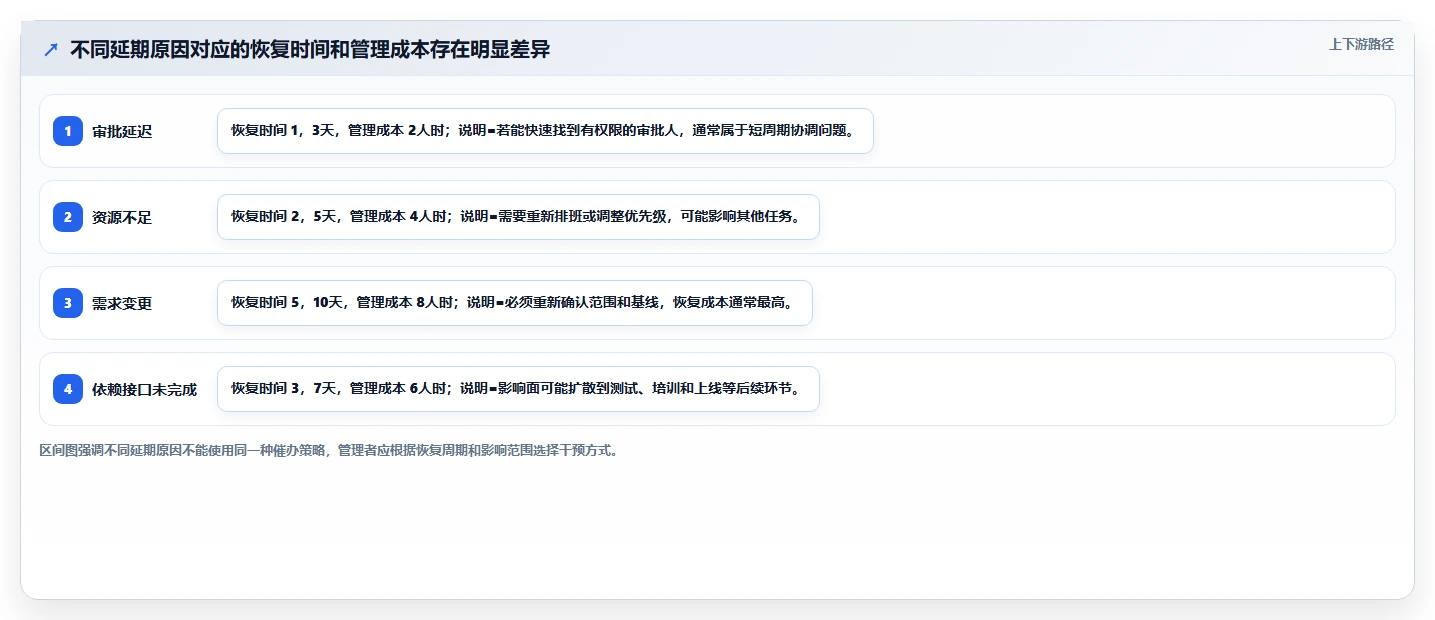Click the footnote starting with 区间图强调不同延期原因
This screenshot has width=1435, height=620.
pos(329,450)
